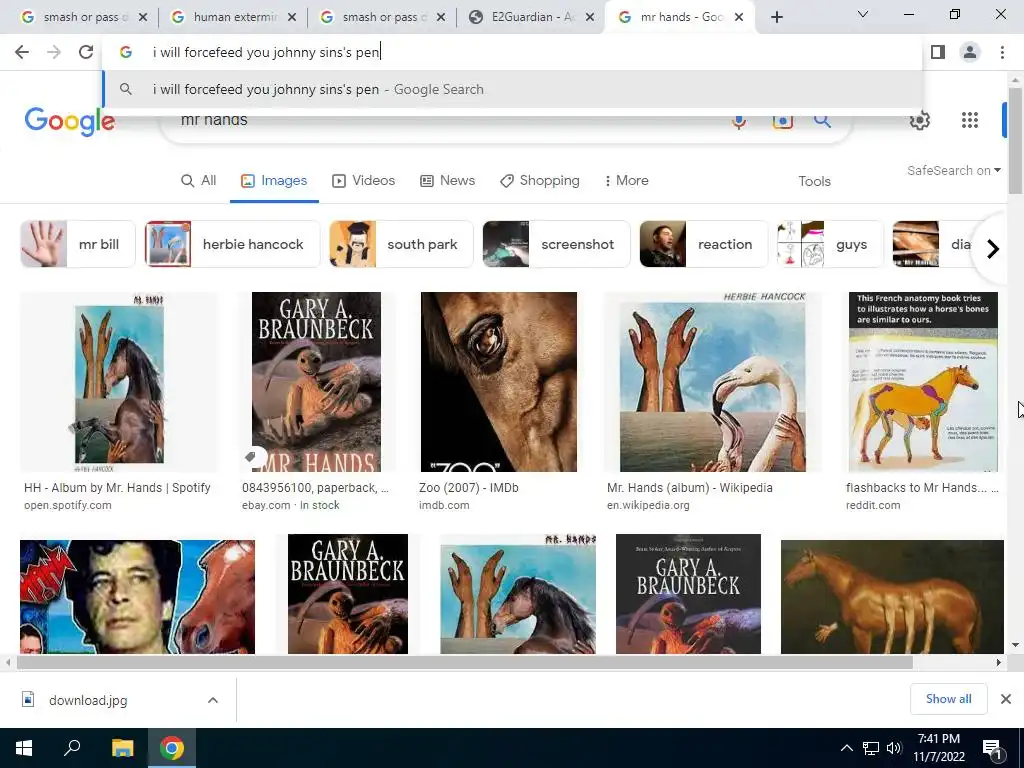1024x768 pixels.
Task: Open the French anatomy book reddit image
Action: [923, 382]
